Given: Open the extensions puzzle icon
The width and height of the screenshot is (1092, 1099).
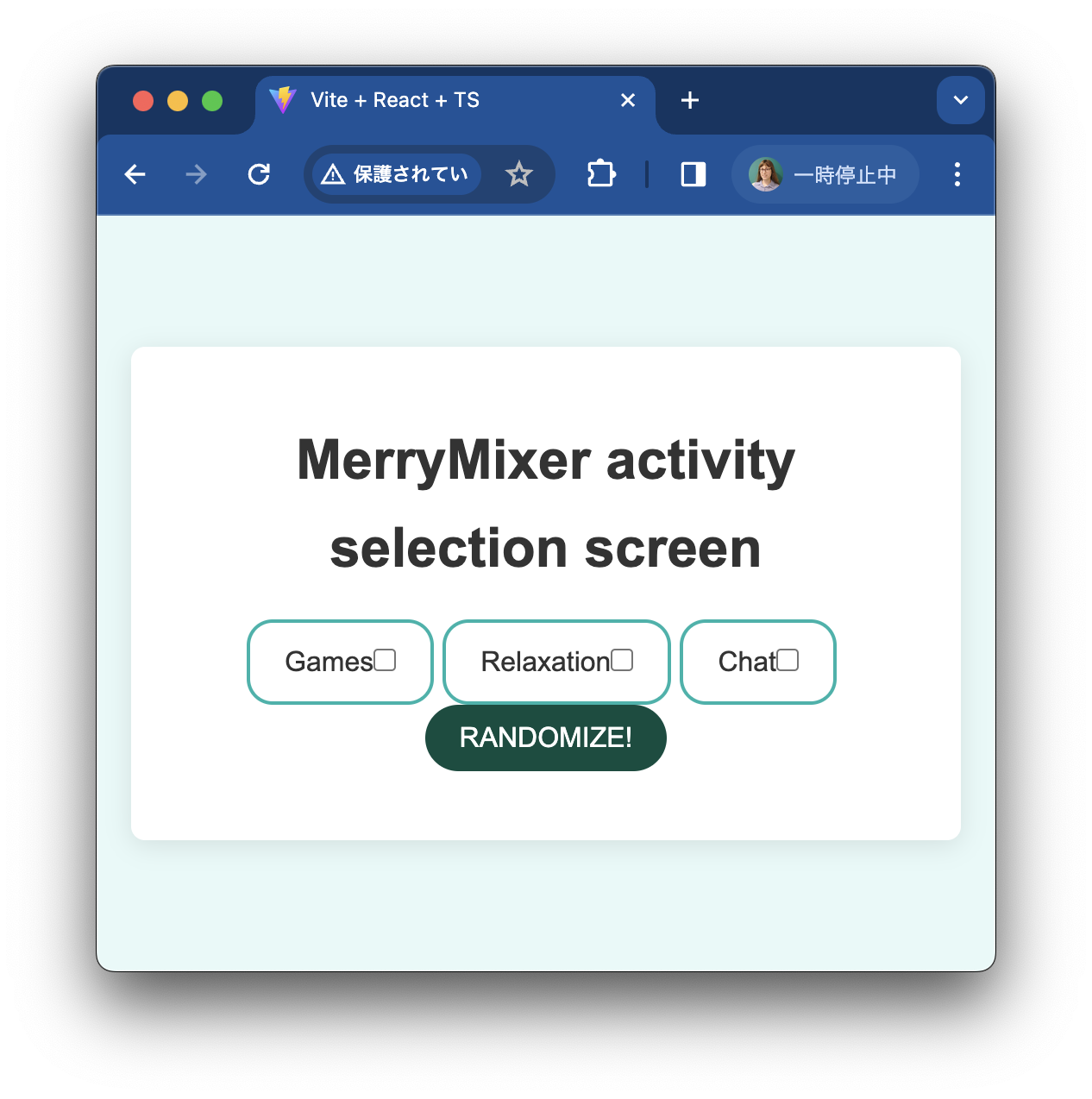Looking at the screenshot, I should click(x=600, y=174).
